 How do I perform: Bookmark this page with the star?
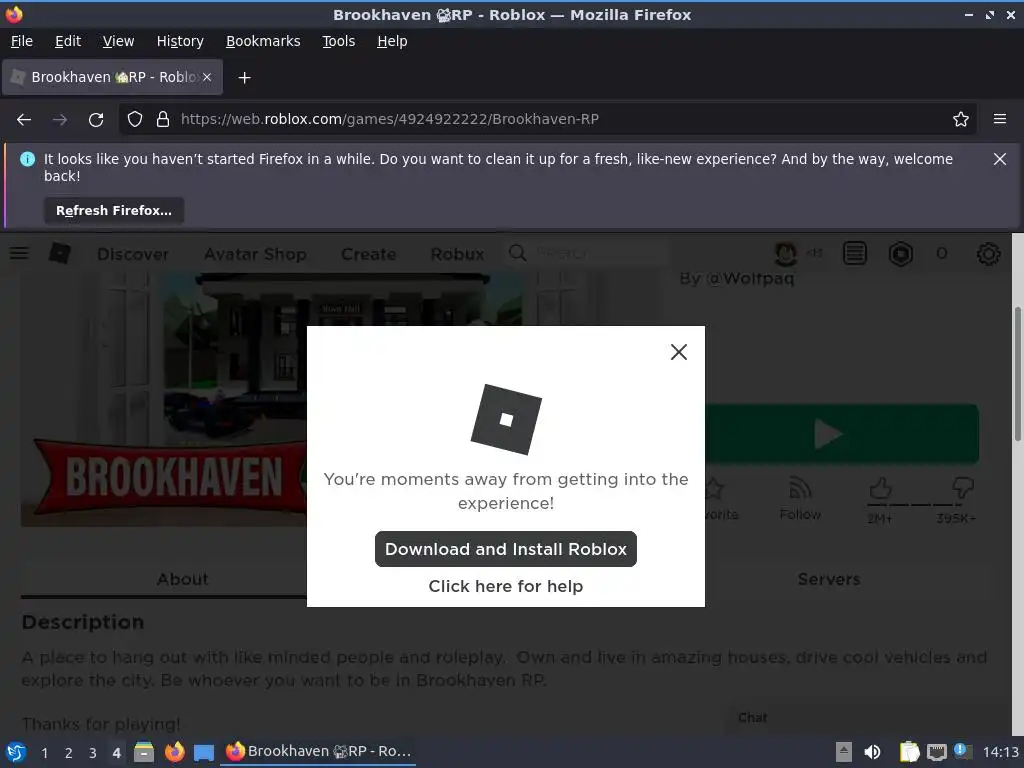coord(960,120)
